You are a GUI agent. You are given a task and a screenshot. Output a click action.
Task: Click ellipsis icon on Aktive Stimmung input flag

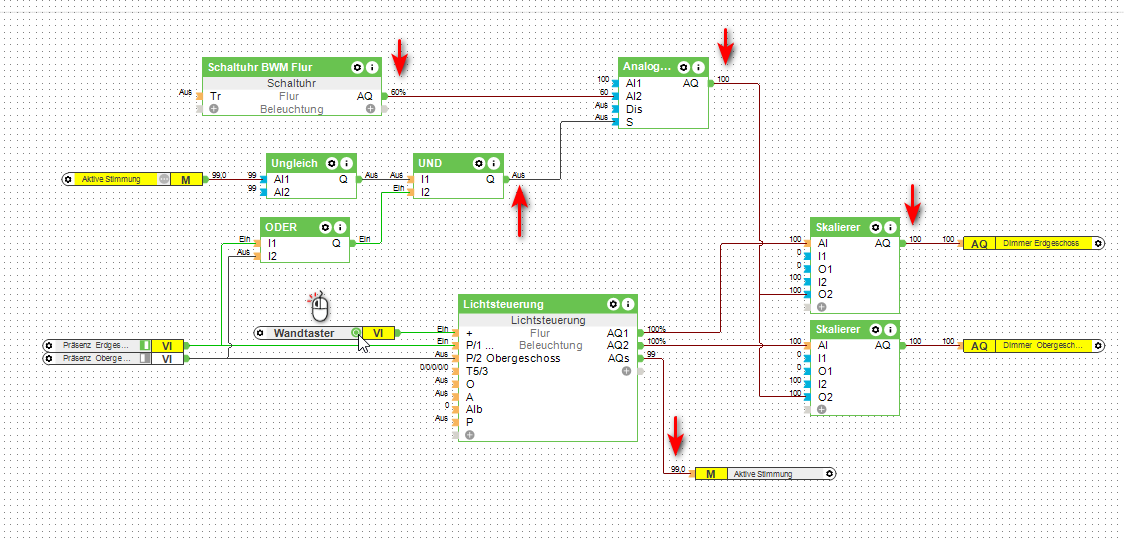coord(164,179)
